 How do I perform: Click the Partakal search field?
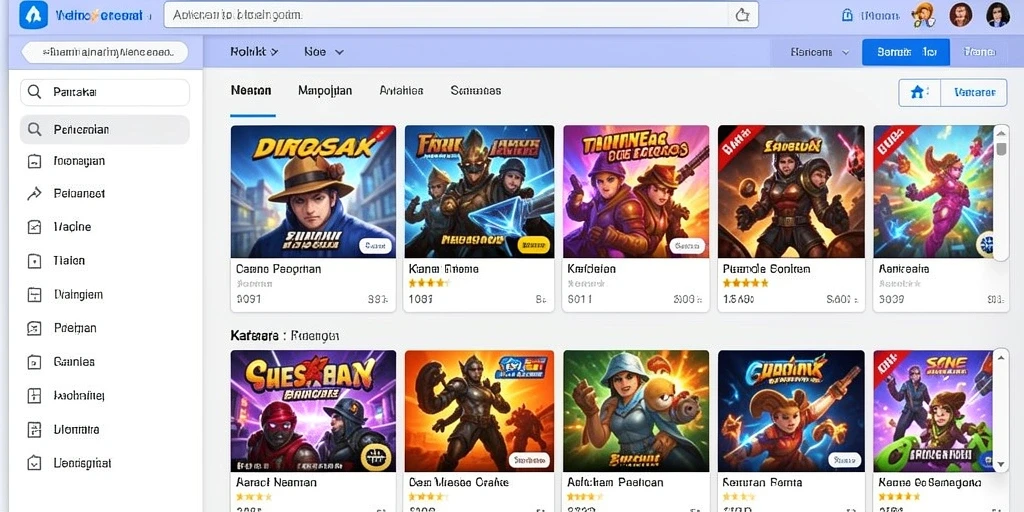pos(105,92)
